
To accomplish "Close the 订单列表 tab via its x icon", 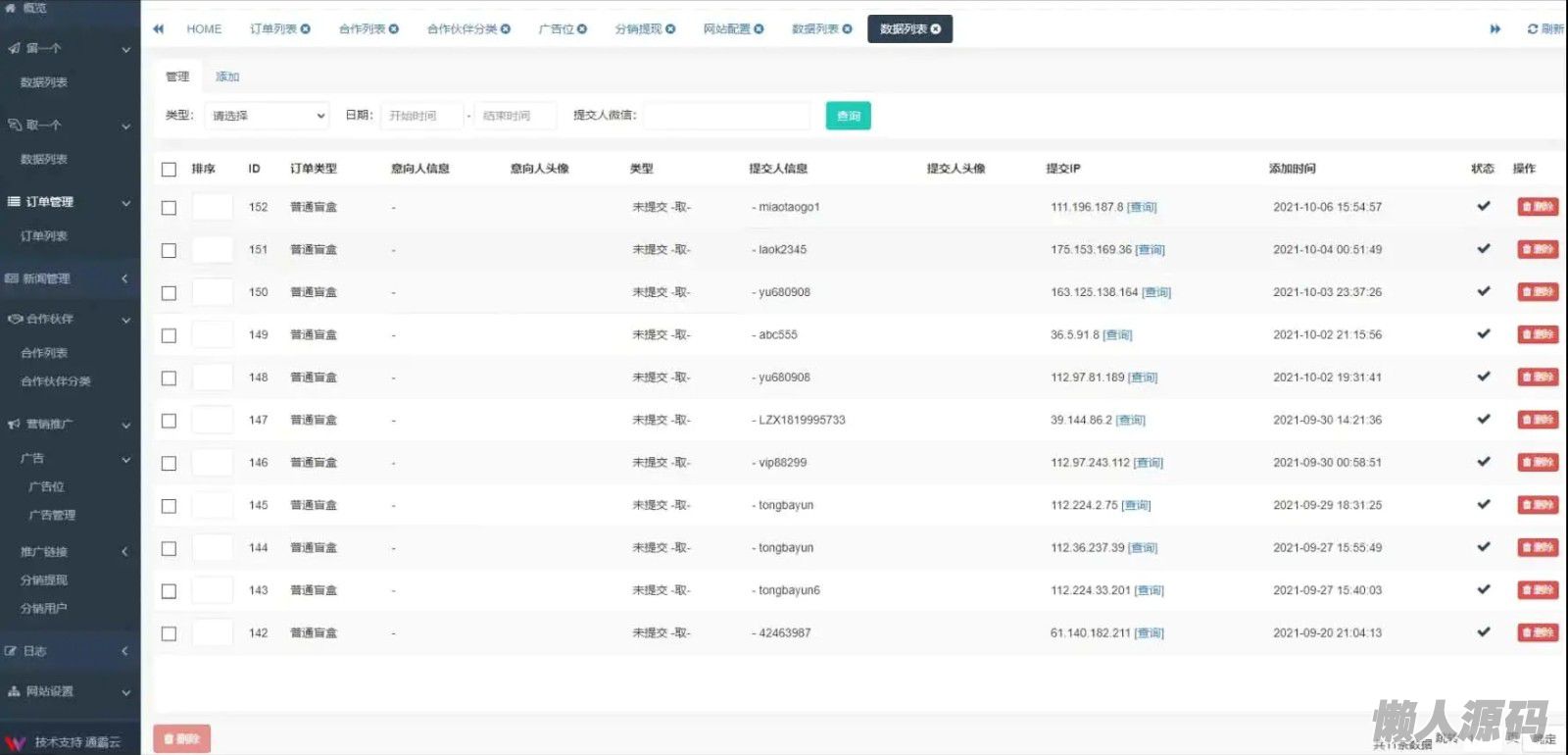I will 306,29.
